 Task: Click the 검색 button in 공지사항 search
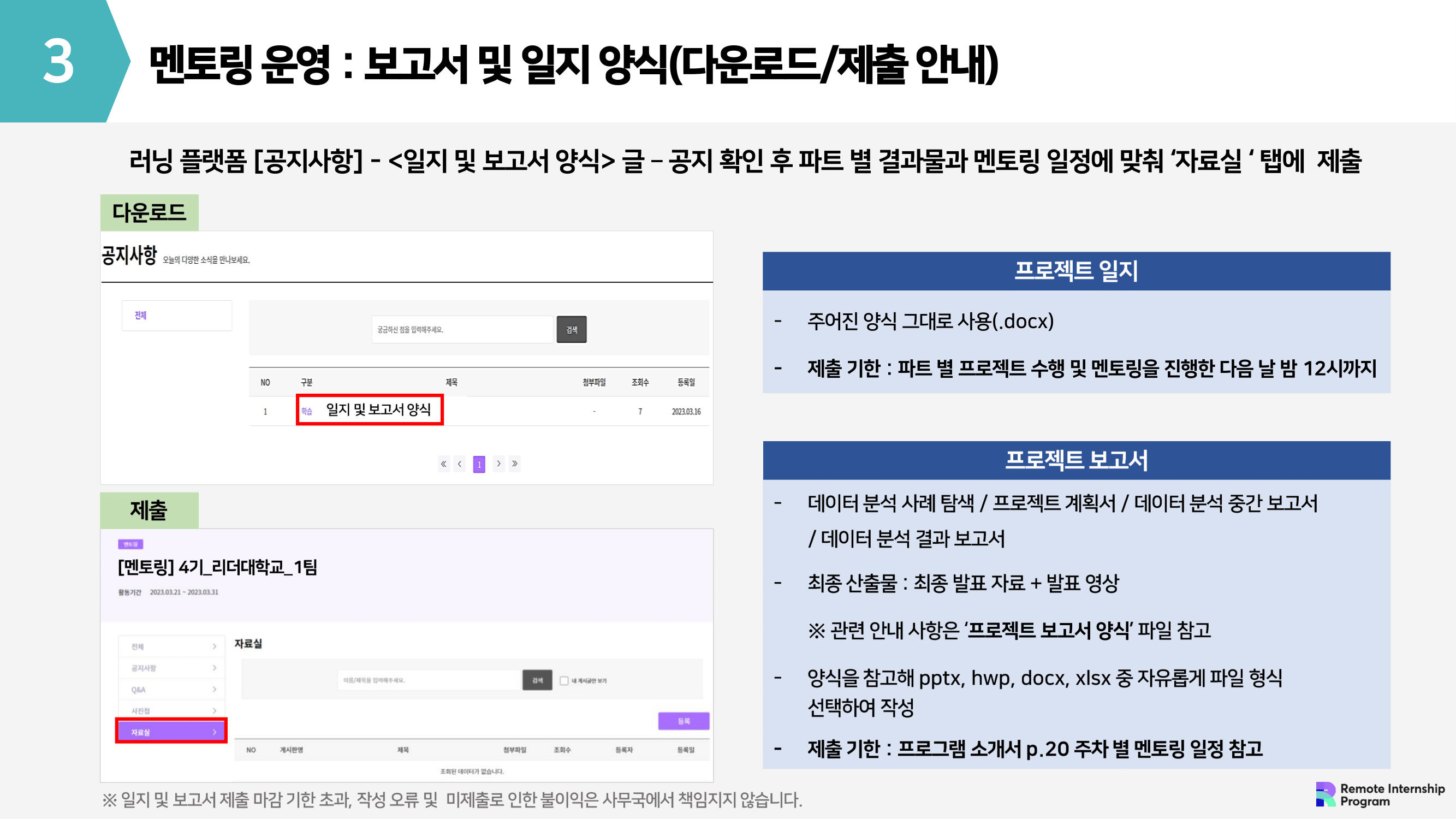pos(572,330)
